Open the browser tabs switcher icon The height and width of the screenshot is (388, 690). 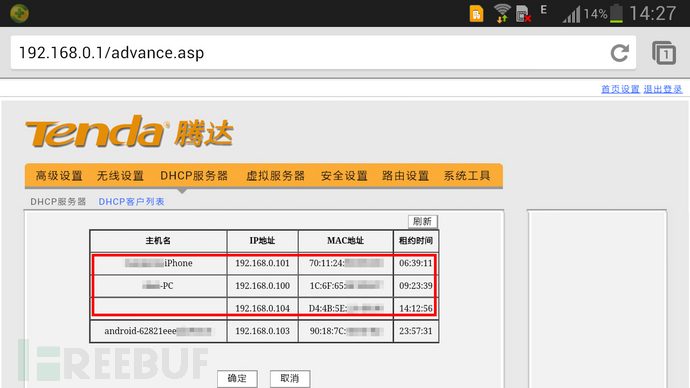pyautogui.click(x=664, y=53)
